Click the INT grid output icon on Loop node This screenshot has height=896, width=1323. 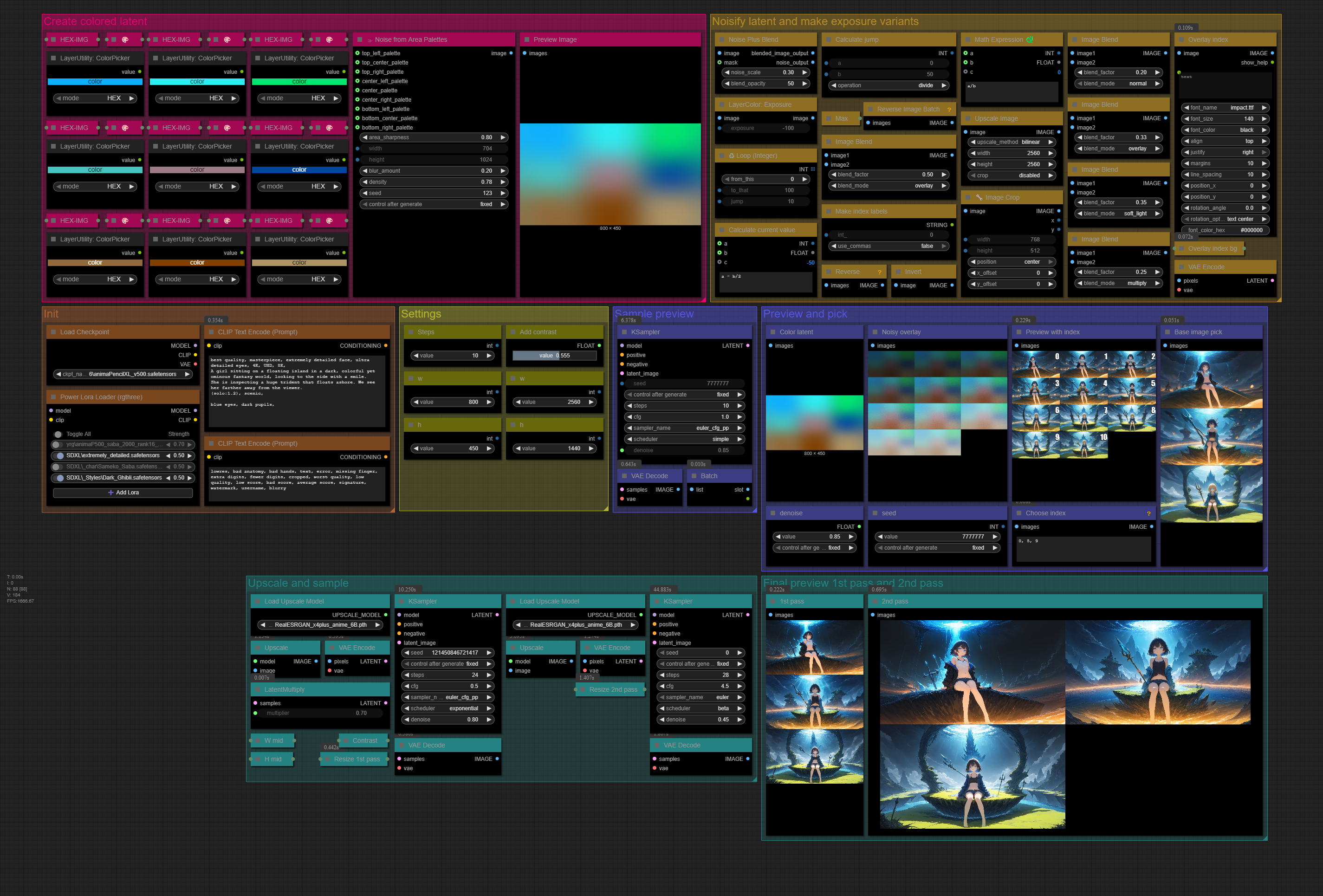[813, 169]
